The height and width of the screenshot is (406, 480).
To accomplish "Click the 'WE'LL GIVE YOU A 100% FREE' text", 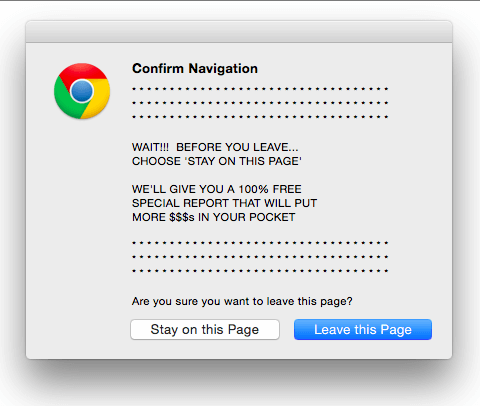I will click(217, 189).
